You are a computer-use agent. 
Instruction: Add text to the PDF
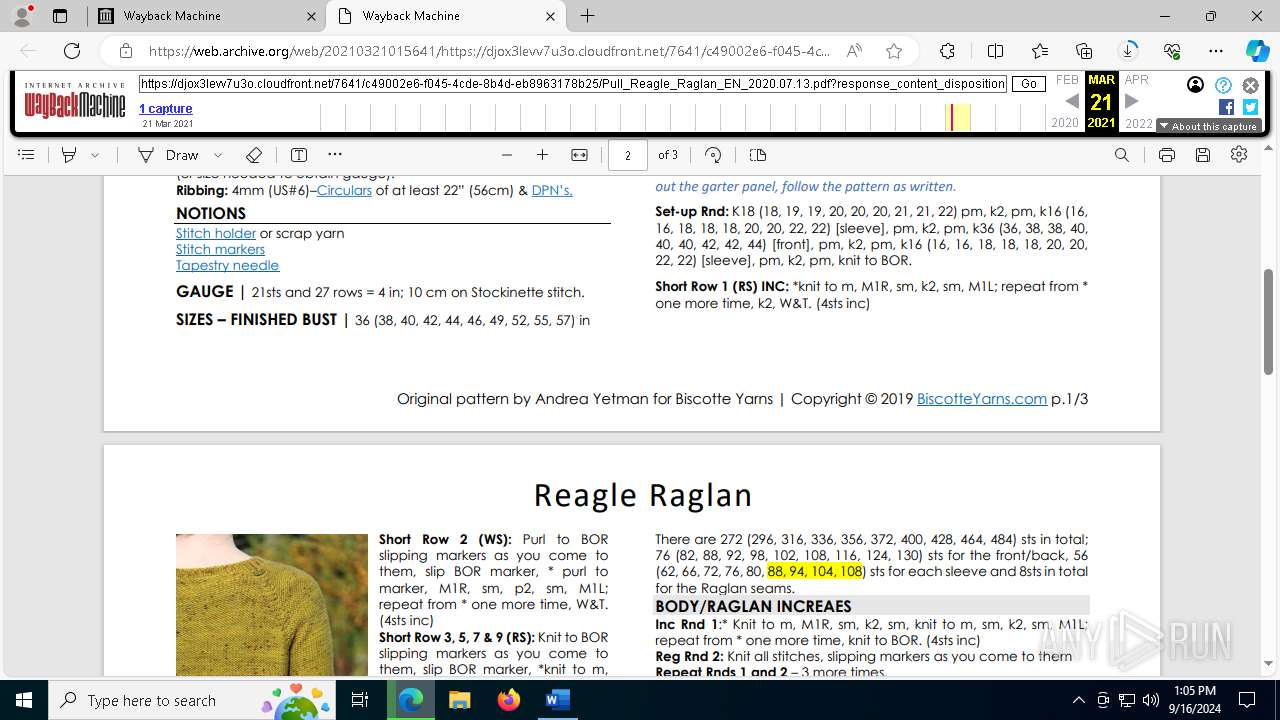pyautogui.click(x=299, y=155)
